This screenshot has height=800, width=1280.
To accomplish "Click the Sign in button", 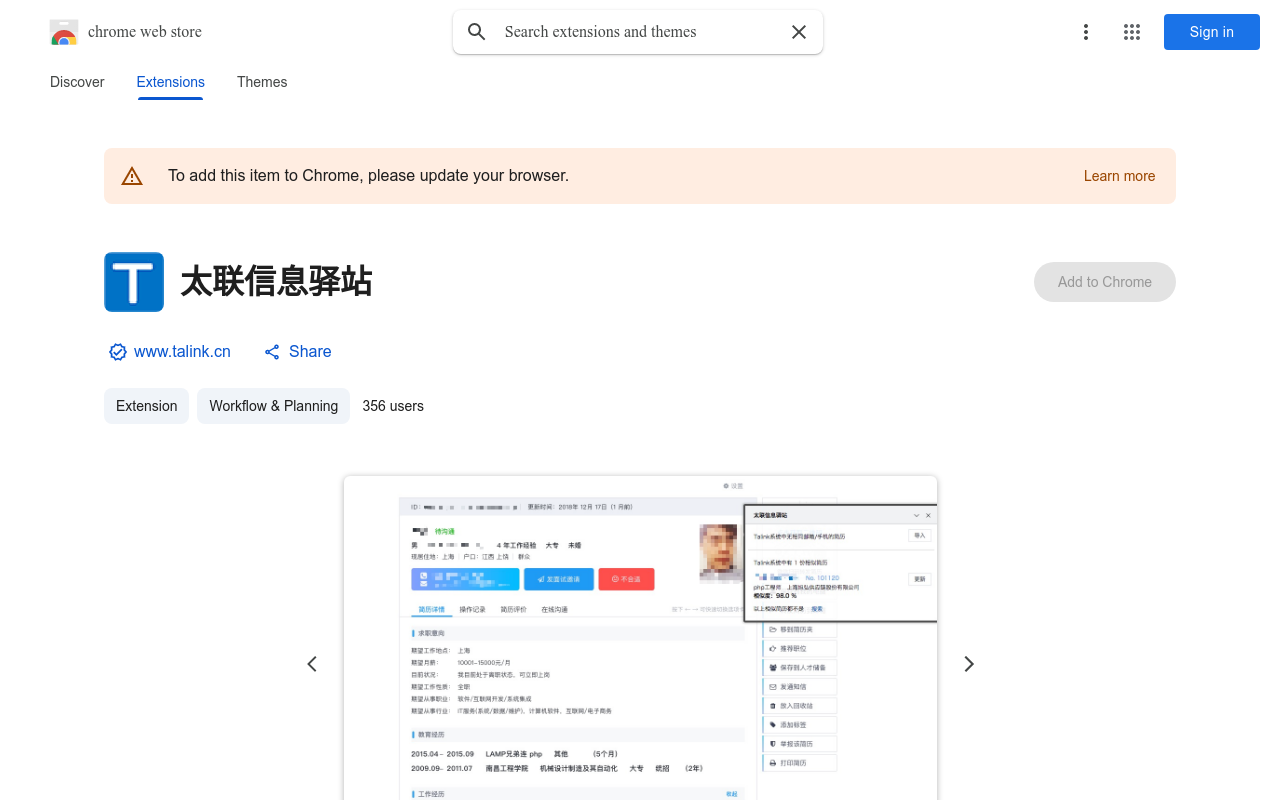I will pos(1211,32).
